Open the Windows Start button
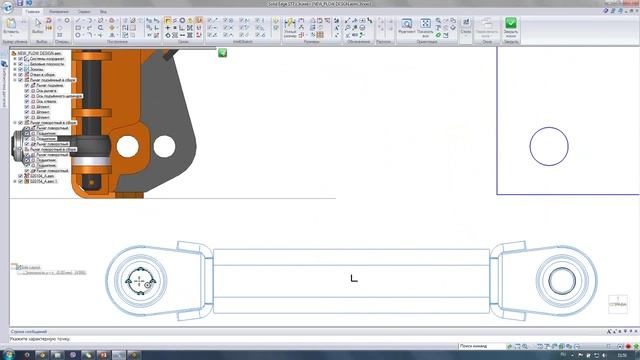 coord(8,355)
